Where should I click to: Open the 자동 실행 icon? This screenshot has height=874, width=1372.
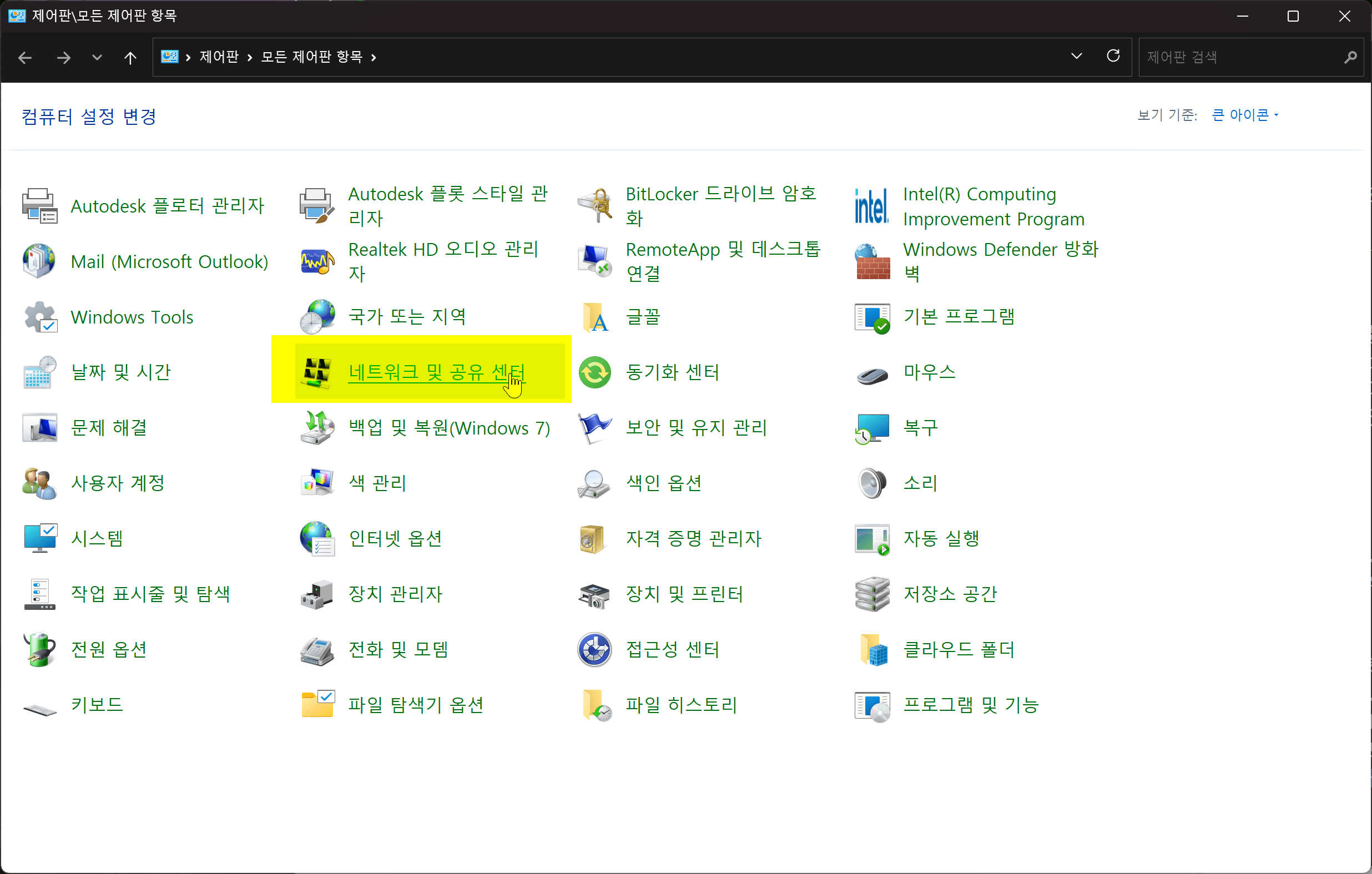point(872,538)
